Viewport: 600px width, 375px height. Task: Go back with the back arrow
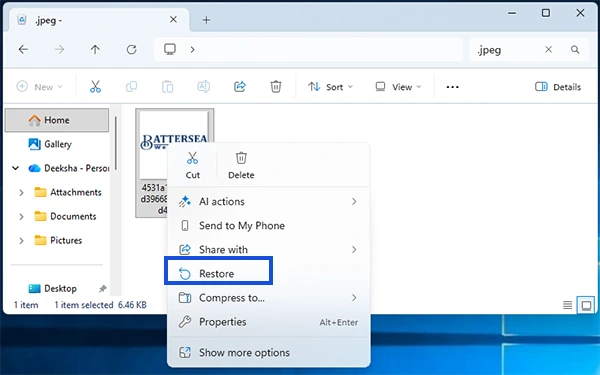pyautogui.click(x=23, y=49)
